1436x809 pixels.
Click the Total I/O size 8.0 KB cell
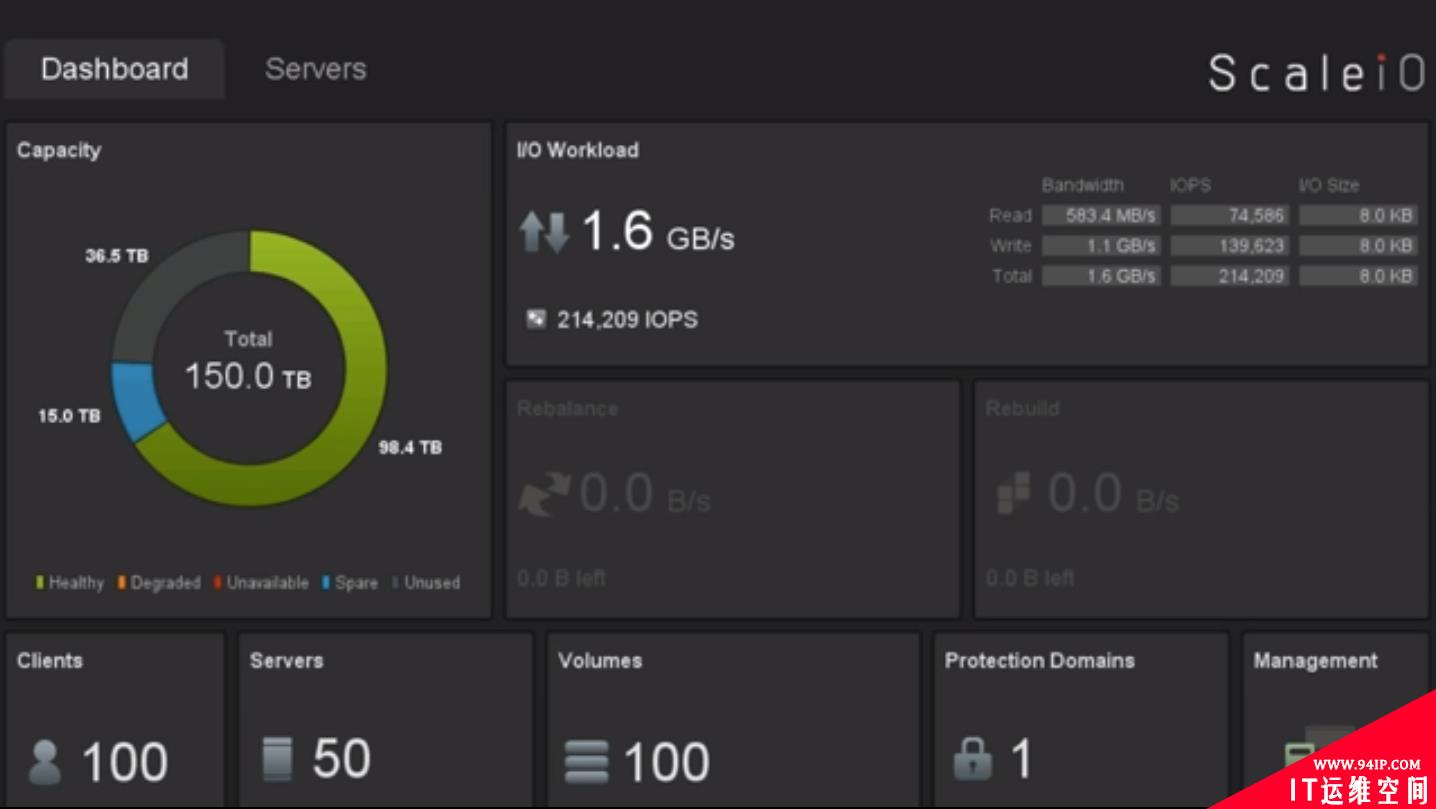(x=1358, y=275)
